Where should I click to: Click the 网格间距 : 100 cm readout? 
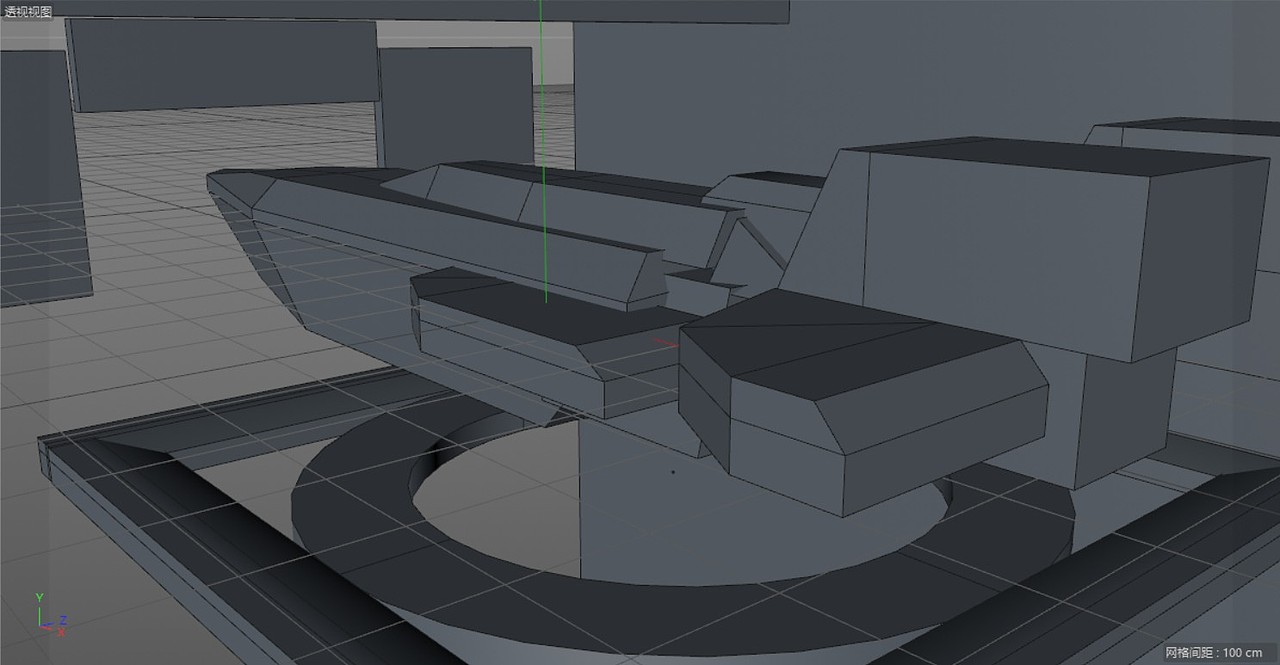pos(1213,652)
